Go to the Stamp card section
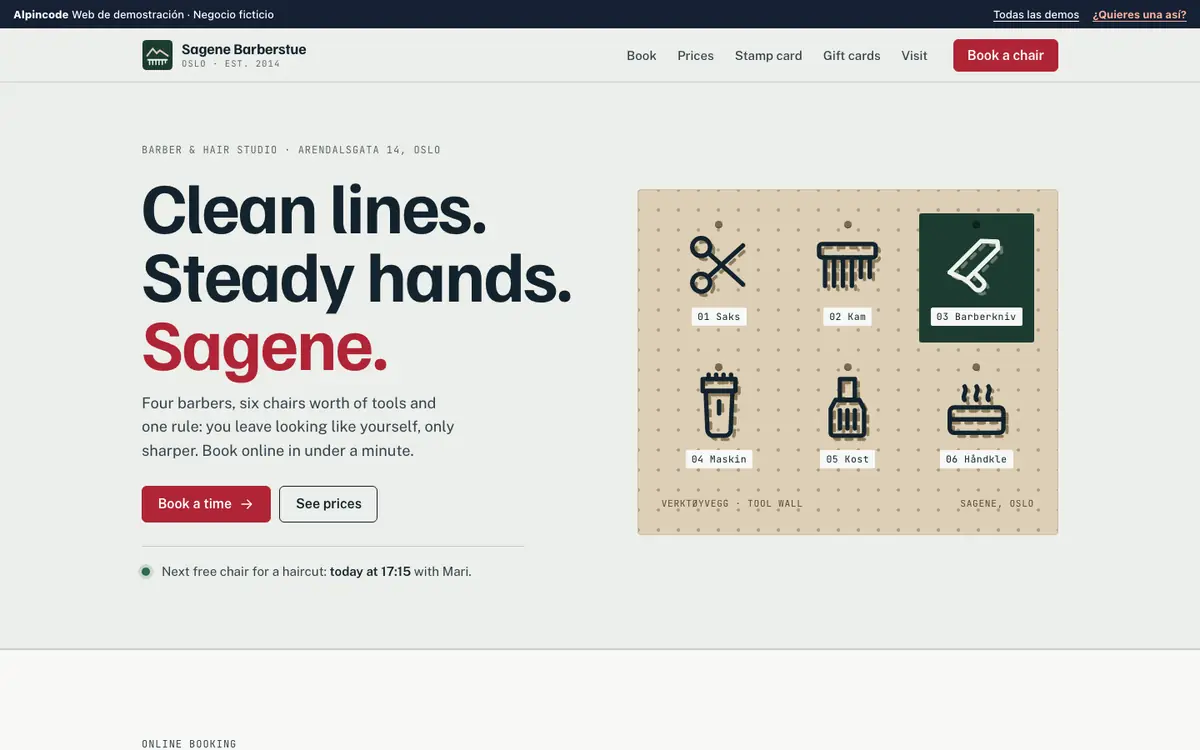This screenshot has width=1200, height=750. click(768, 56)
